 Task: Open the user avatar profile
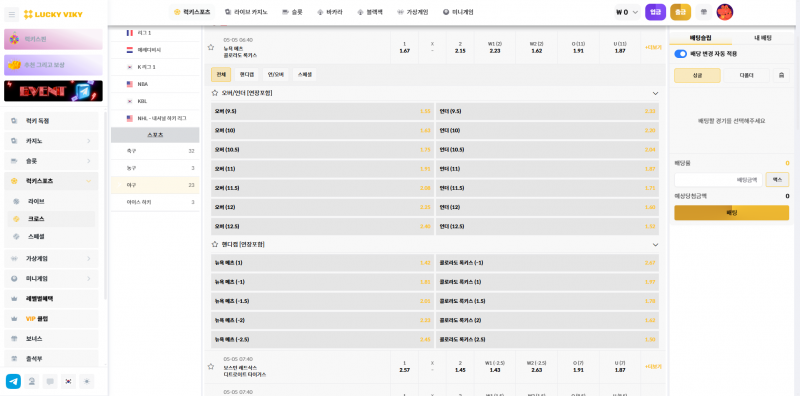(725, 12)
